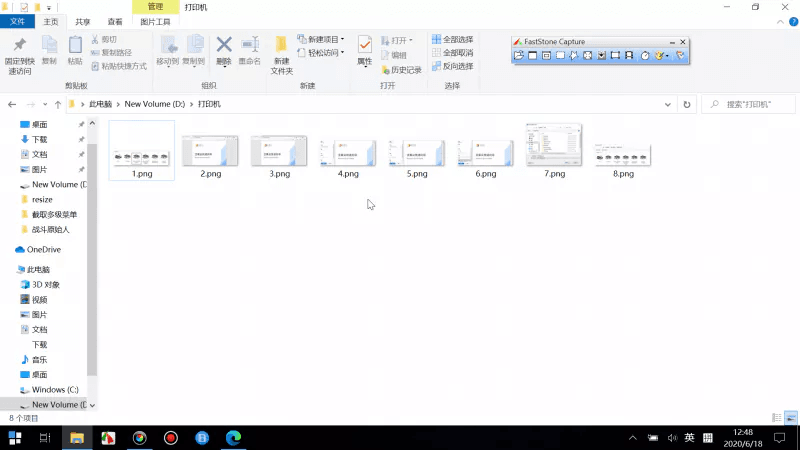Click Pin to Quick Access (固定到快速访问)
This screenshot has height=450, width=800.
click(x=20, y=55)
